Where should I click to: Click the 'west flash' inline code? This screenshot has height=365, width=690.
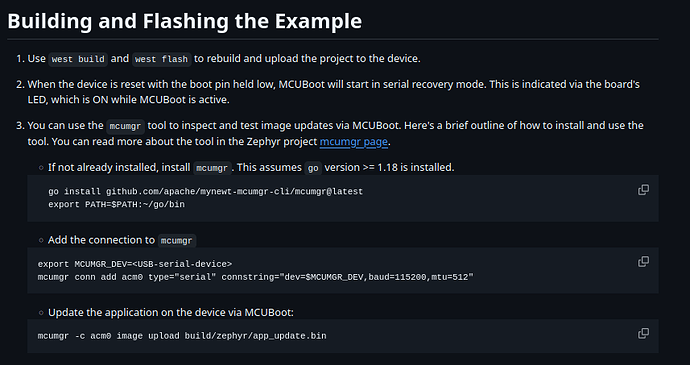click(161, 59)
